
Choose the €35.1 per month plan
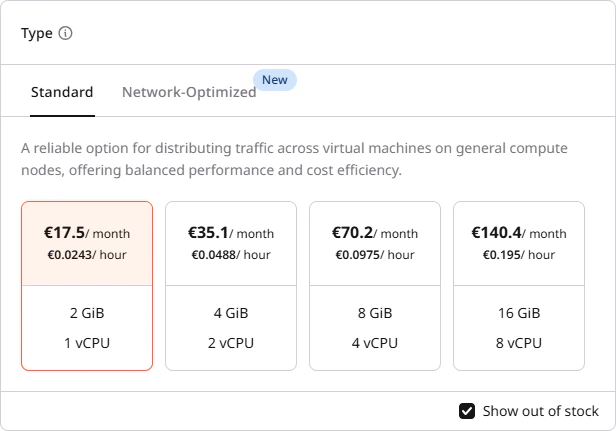pos(231,286)
